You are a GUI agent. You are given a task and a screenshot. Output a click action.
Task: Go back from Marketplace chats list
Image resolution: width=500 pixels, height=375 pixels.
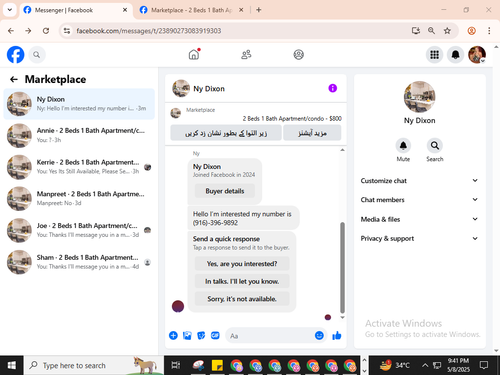click(14, 79)
